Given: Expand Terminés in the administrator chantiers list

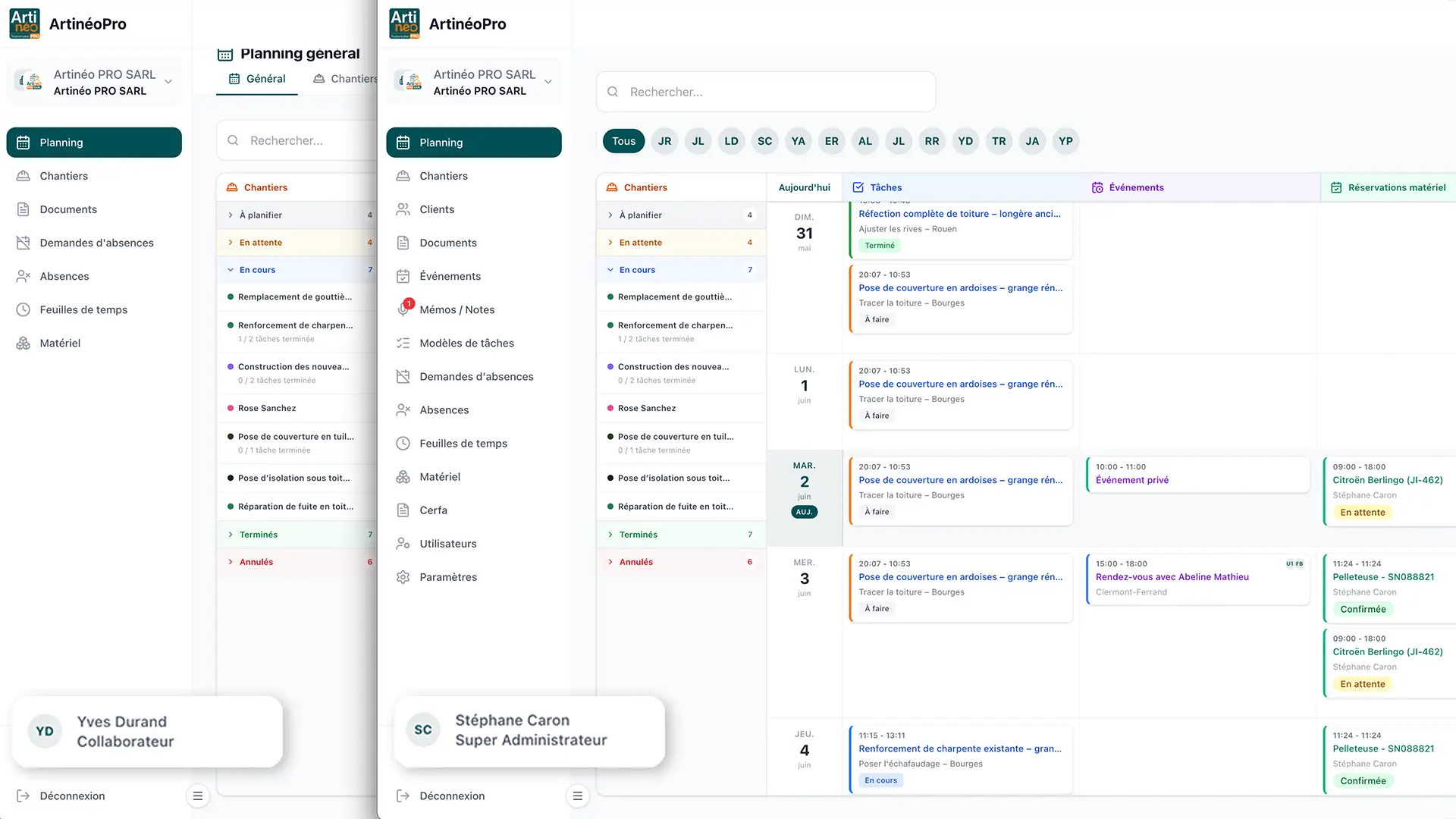Looking at the screenshot, I should [681, 535].
